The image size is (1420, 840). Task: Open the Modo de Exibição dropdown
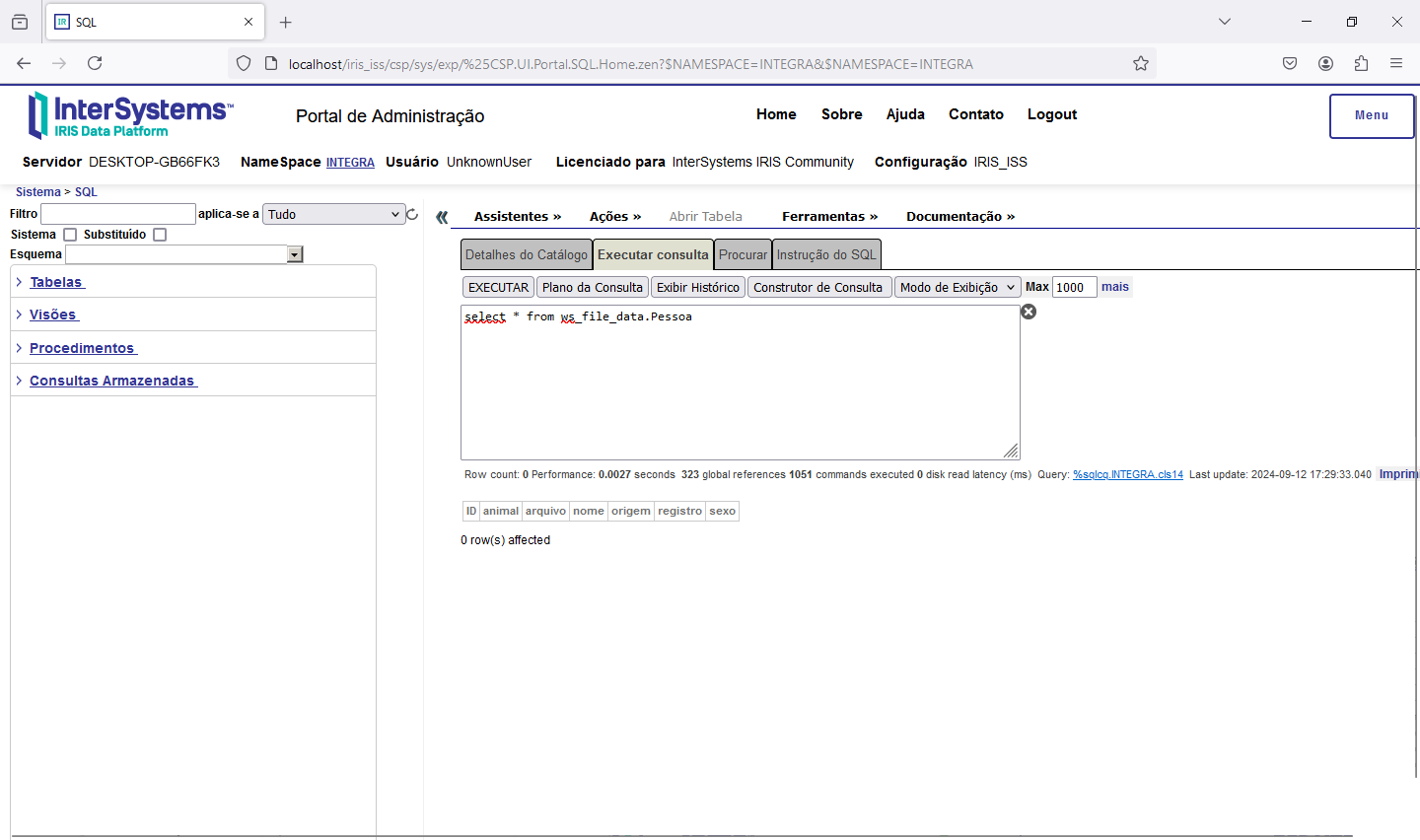click(957, 287)
